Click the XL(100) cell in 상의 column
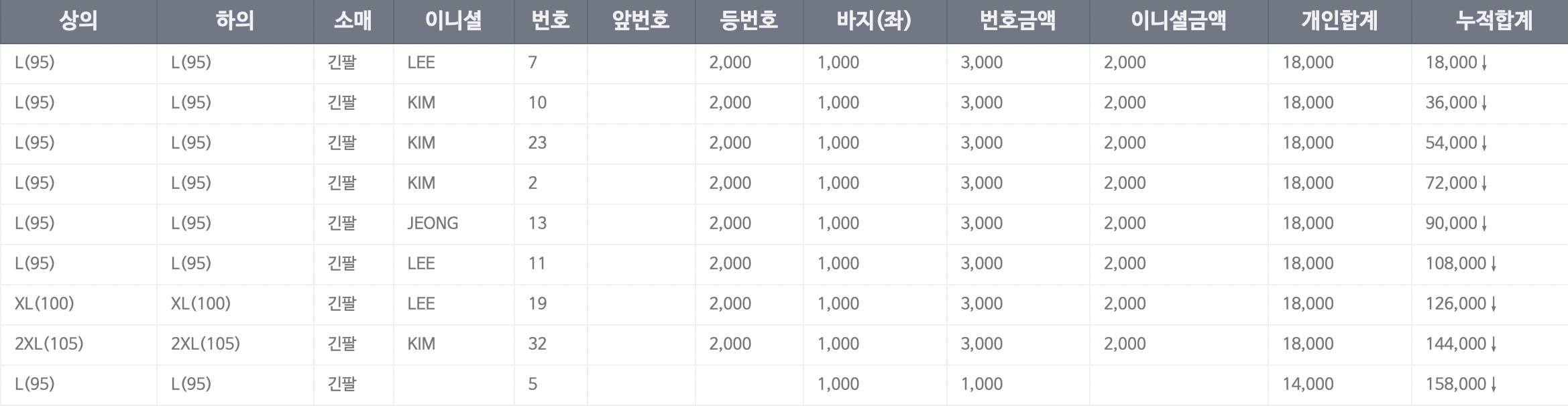1568x406 pixels. point(44,303)
